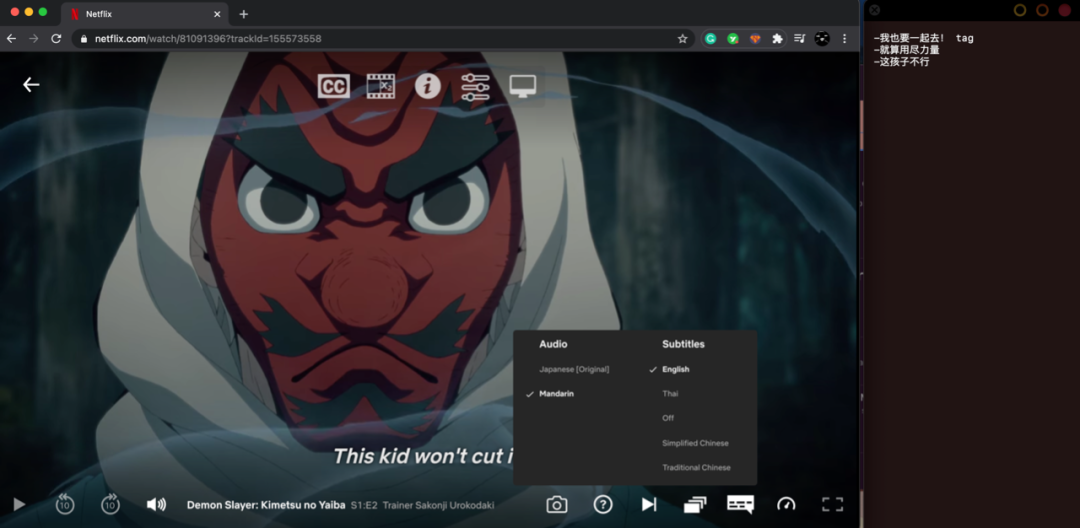The width and height of the screenshot is (1080, 528).
Task: Close the side subtitle window with X
Action: point(875,10)
